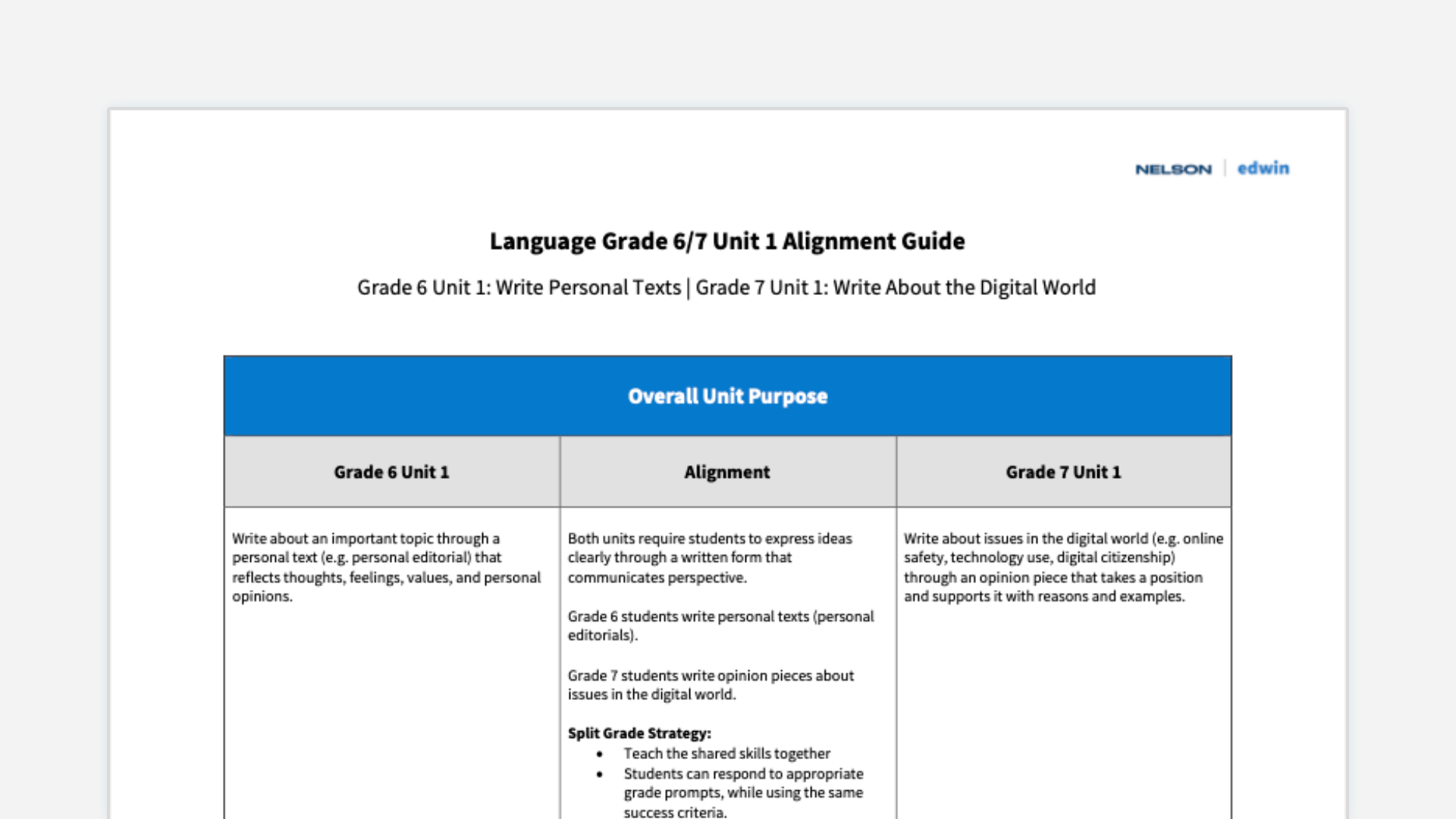Click the 'Both units require students' paragraph
Viewport: 1456px width, 819px height.
pyautogui.click(x=709, y=558)
